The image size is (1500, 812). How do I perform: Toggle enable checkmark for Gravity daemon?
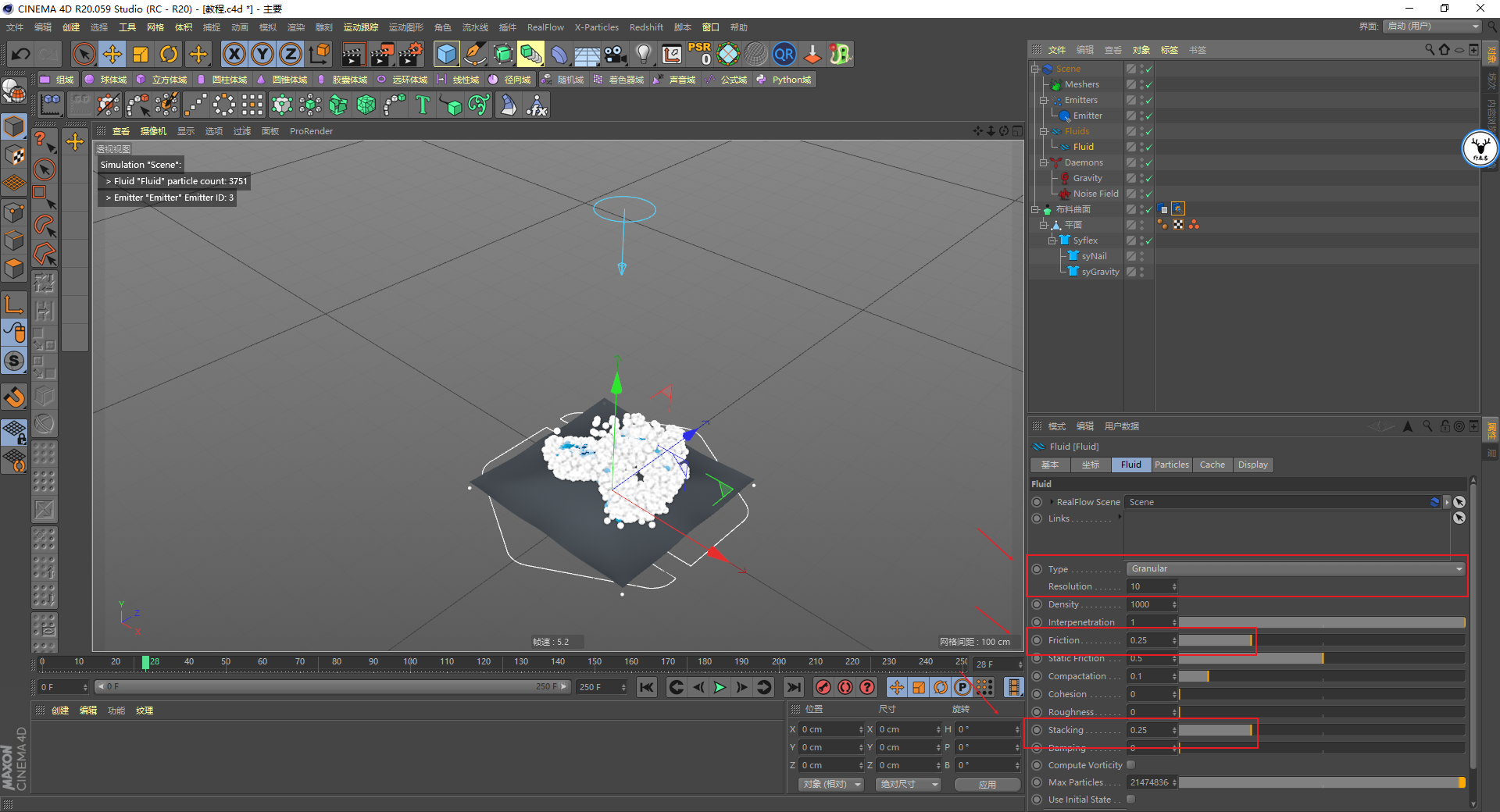click(1149, 178)
